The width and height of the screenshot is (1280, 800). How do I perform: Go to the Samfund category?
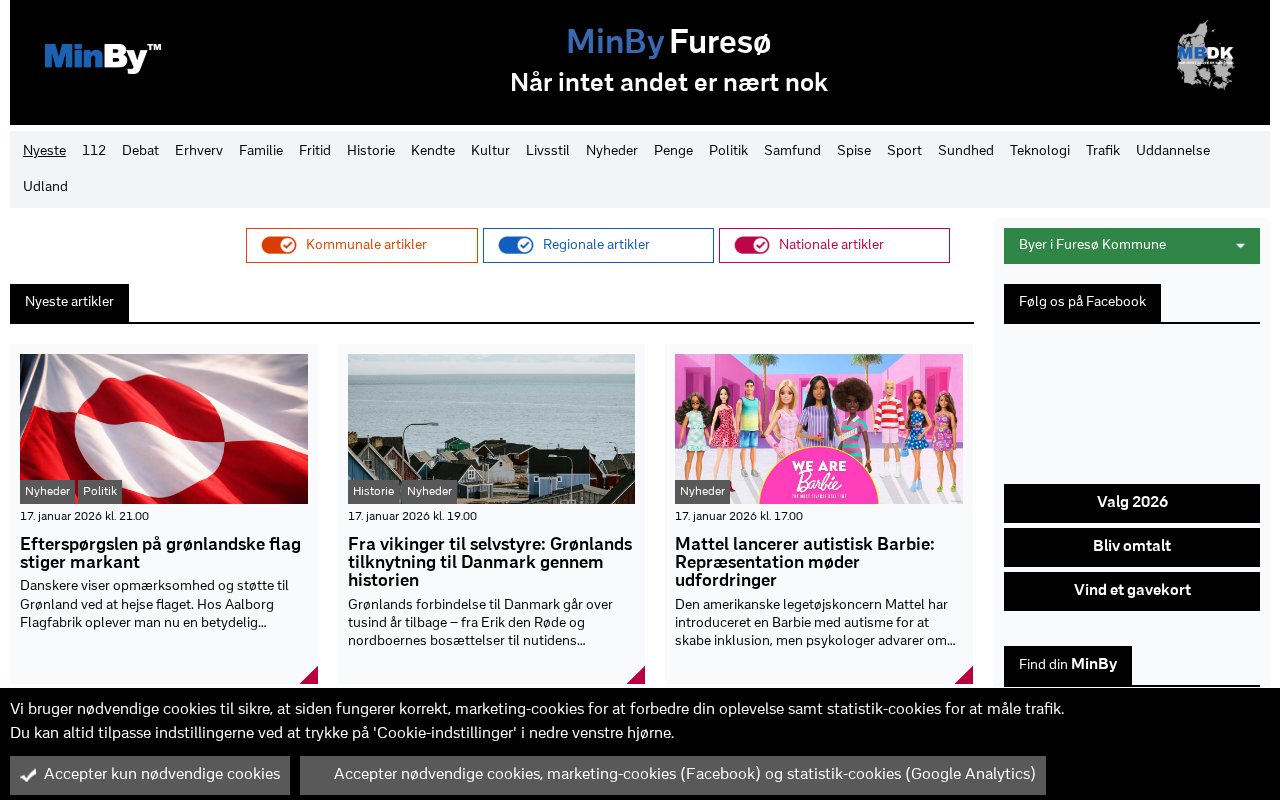[792, 151]
